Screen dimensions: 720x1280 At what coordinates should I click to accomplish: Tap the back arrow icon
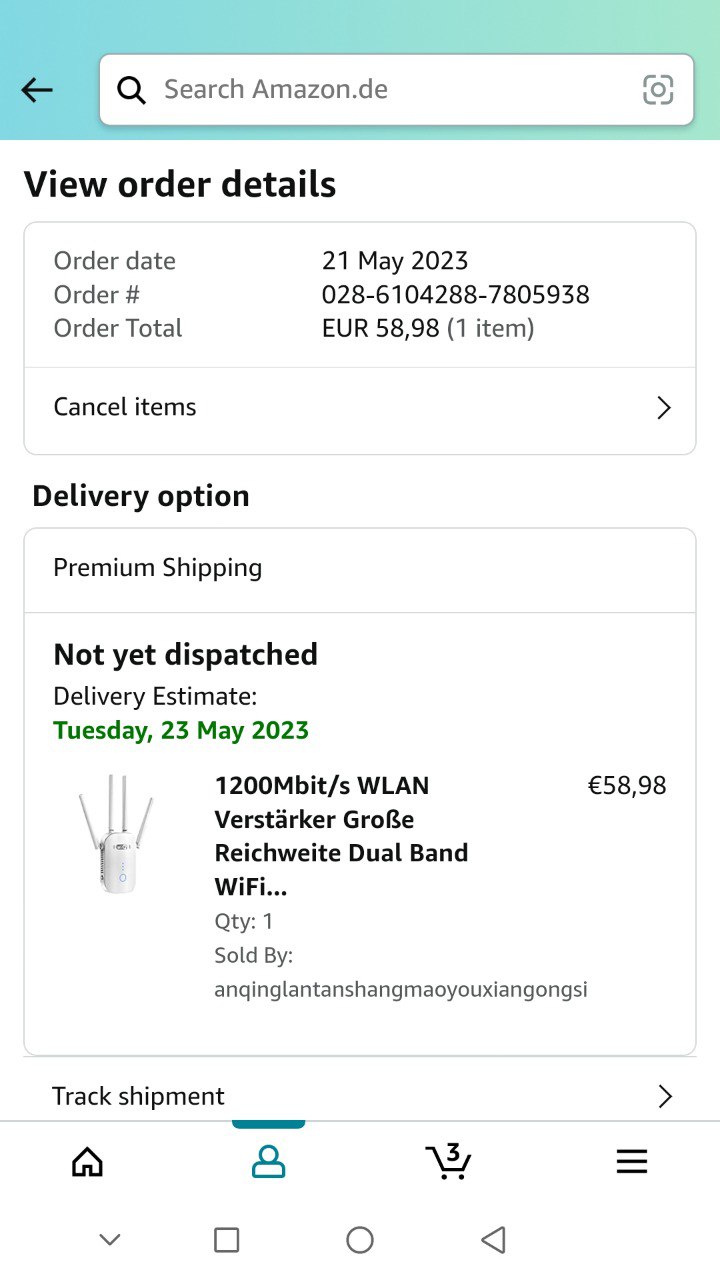click(37, 90)
